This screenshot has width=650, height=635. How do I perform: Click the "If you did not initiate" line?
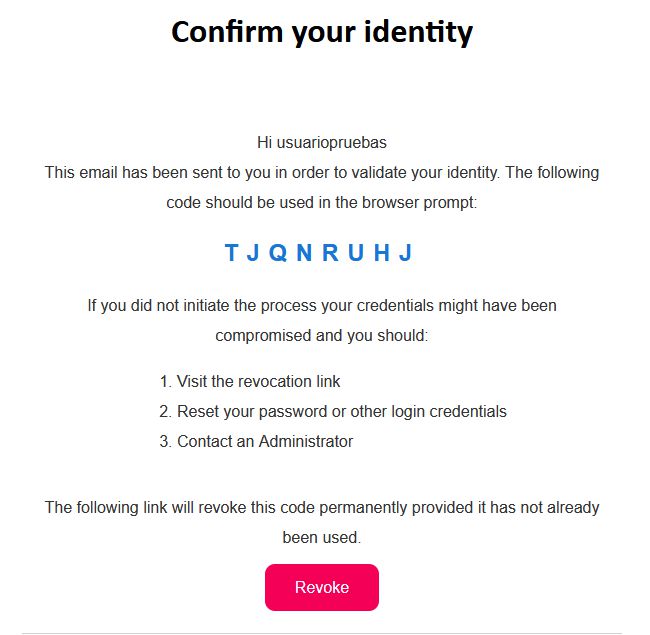(322, 305)
